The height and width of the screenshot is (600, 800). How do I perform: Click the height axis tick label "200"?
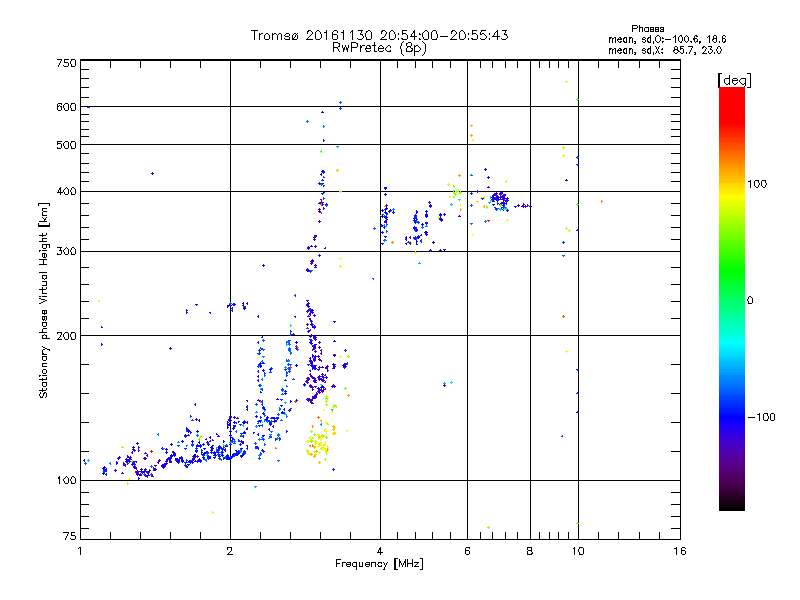coord(67,336)
